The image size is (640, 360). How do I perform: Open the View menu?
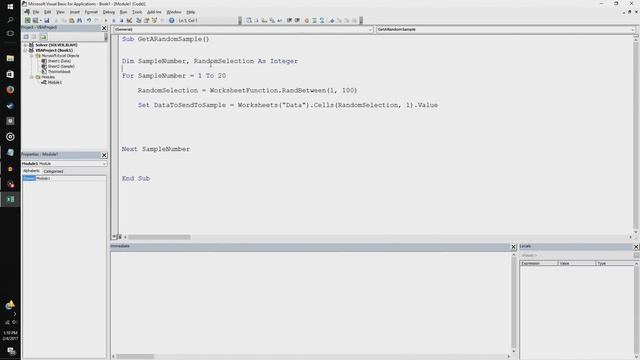pos(60,12)
